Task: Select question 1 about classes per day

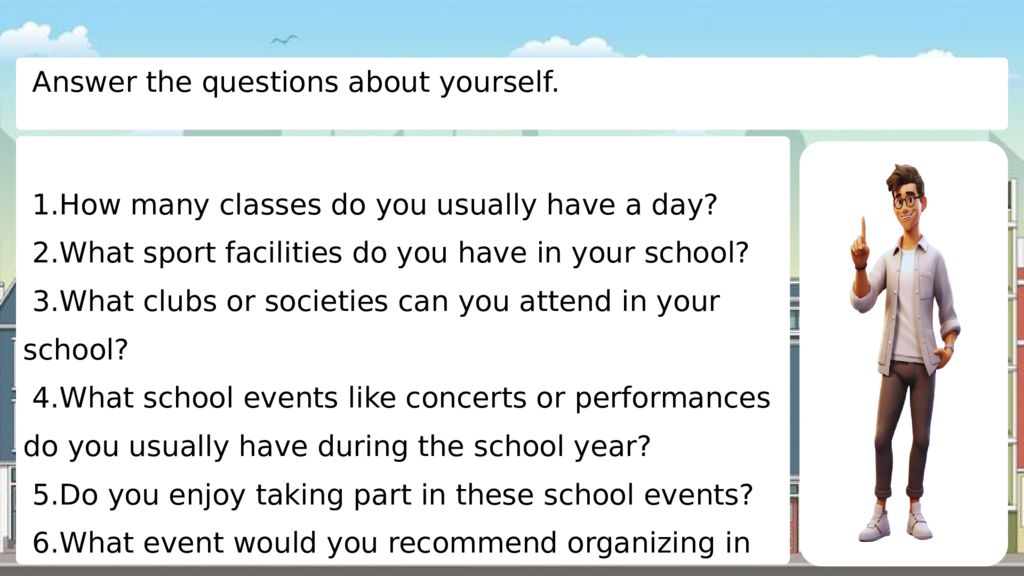Action: (x=375, y=205)
